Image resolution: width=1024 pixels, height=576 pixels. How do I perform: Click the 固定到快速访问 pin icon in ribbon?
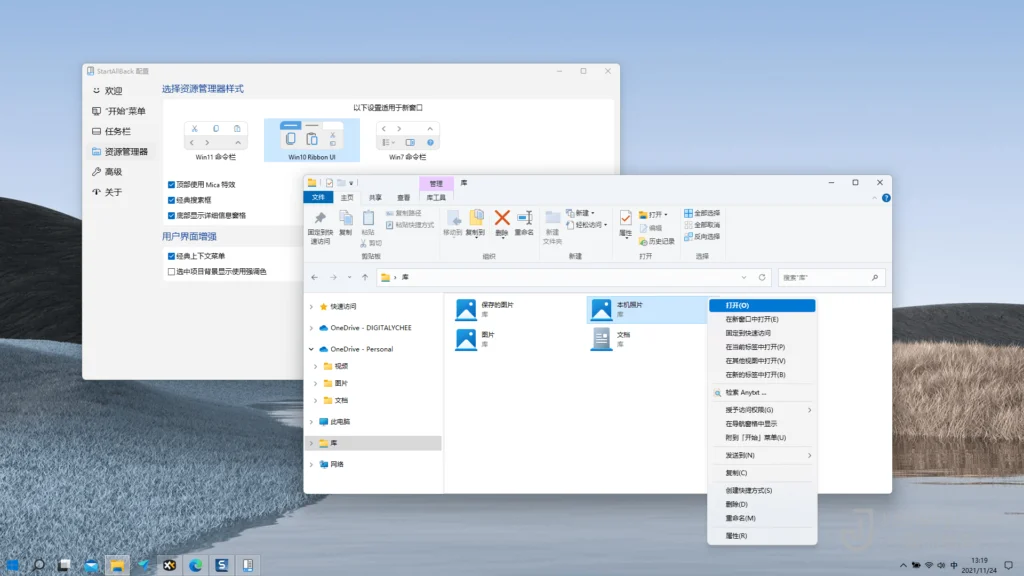(x=320, y=218)
